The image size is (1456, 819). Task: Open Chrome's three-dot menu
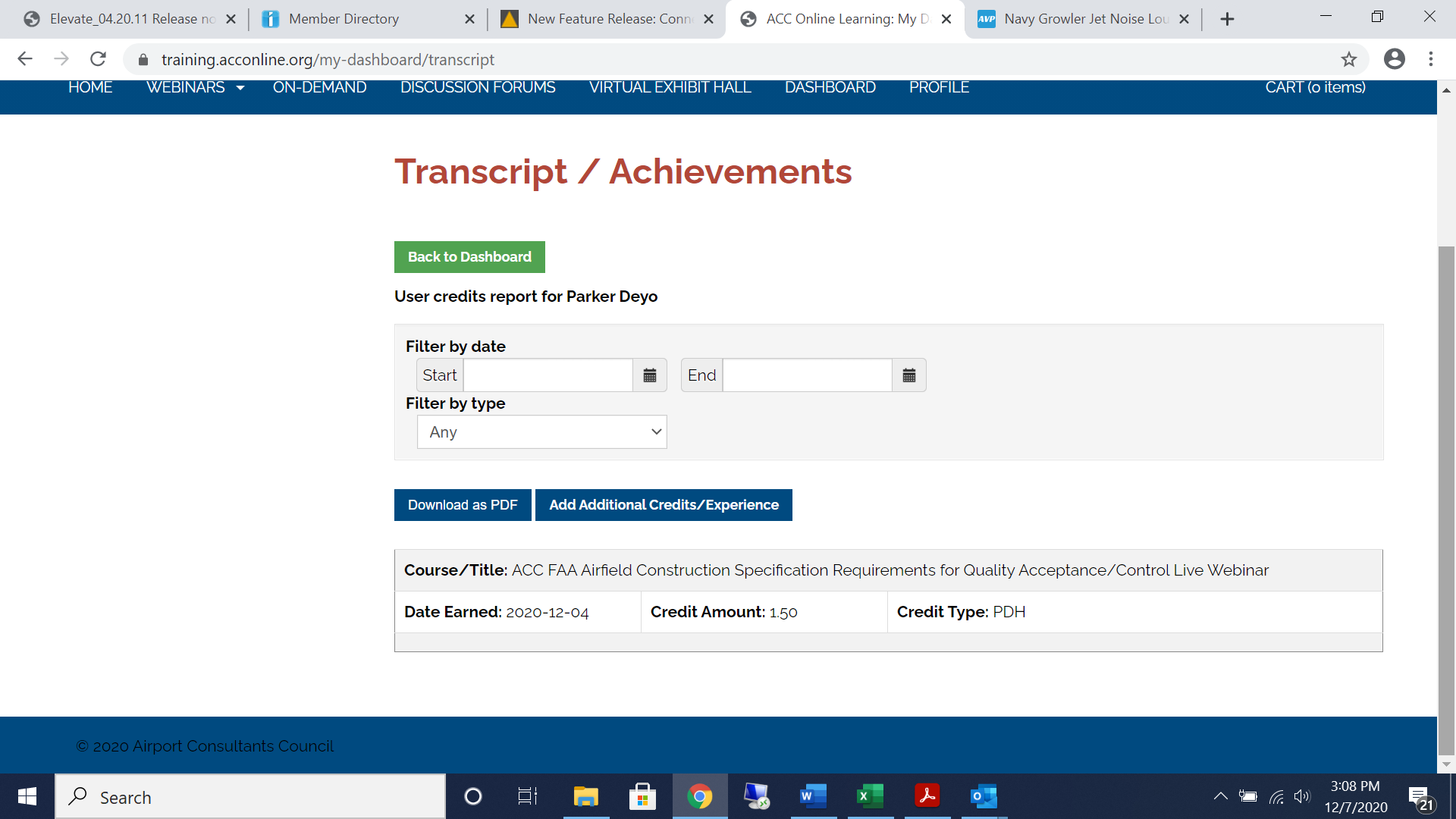1431,59
